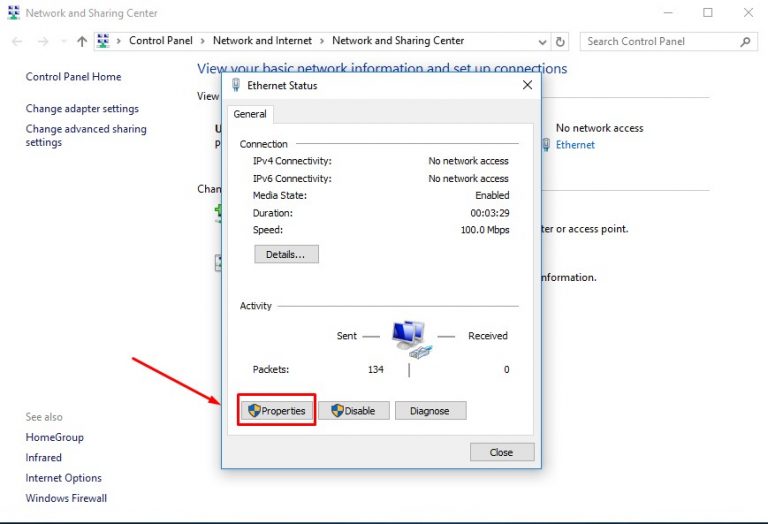The width and height of the screenshot is (768, 524).
Task: Open Change advanced sharing settings
Action: click(86, 135)
